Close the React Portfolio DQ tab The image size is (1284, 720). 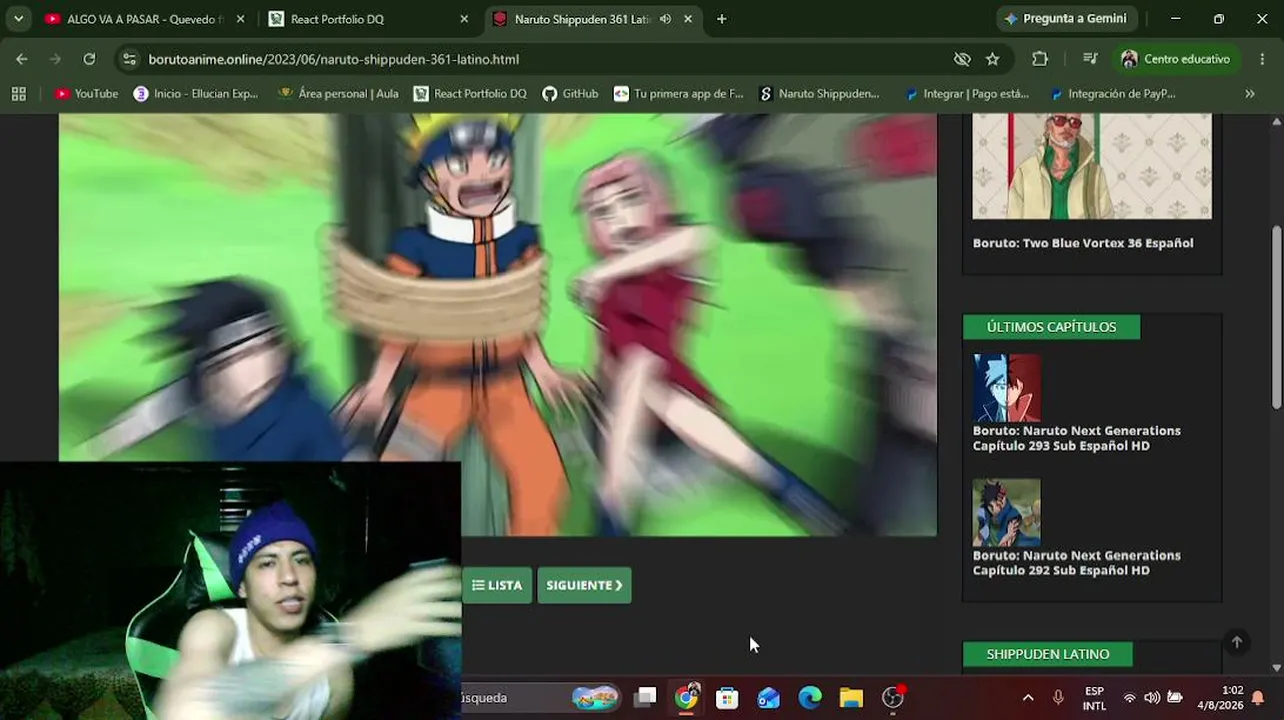[x=464, y=19]
